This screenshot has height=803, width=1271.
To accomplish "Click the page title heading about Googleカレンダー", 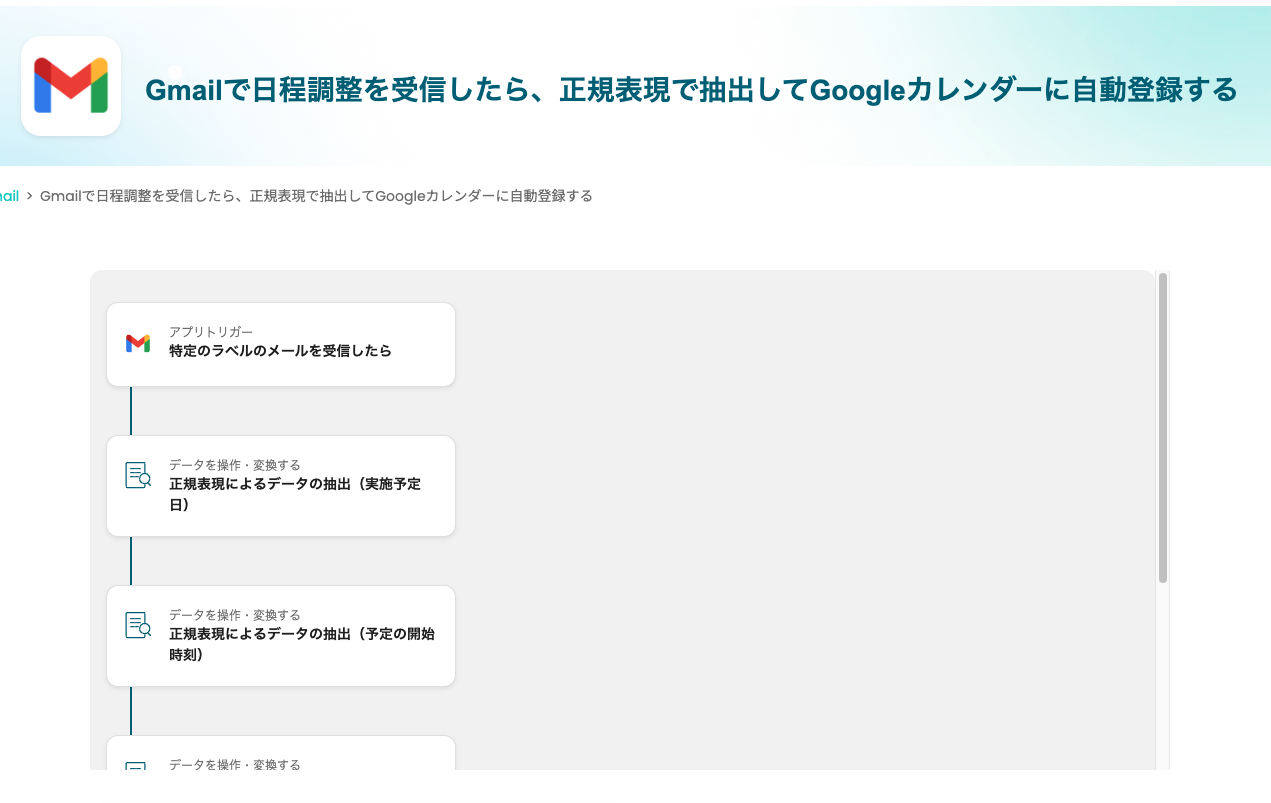I will 691,90.
